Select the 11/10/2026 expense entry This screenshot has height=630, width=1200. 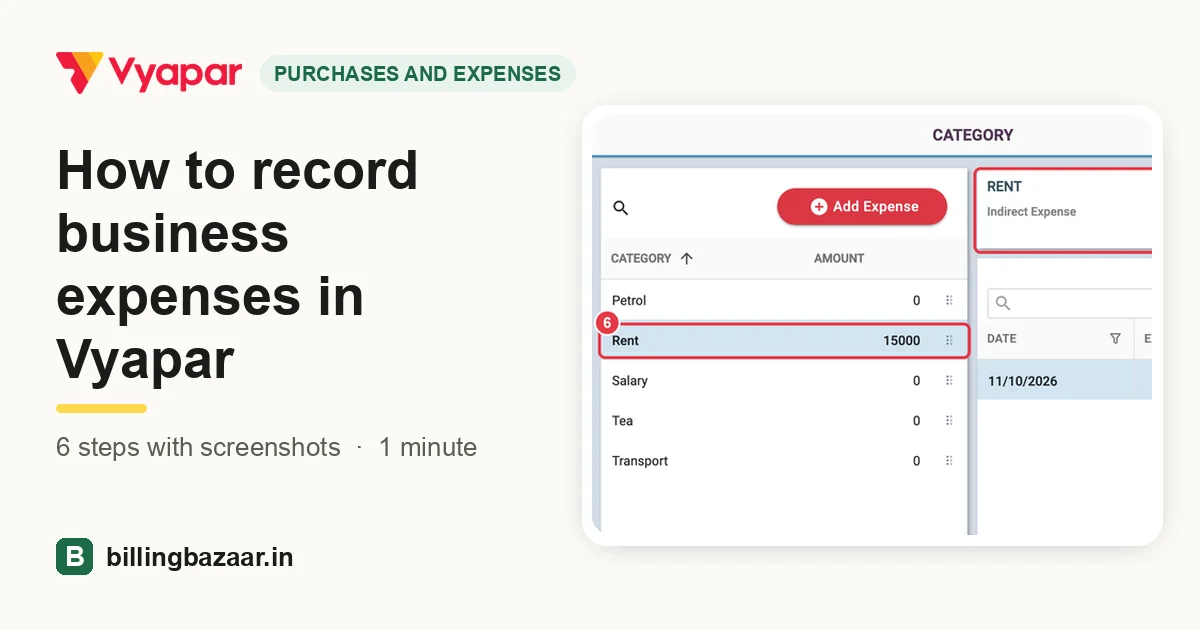point(1064,380)
